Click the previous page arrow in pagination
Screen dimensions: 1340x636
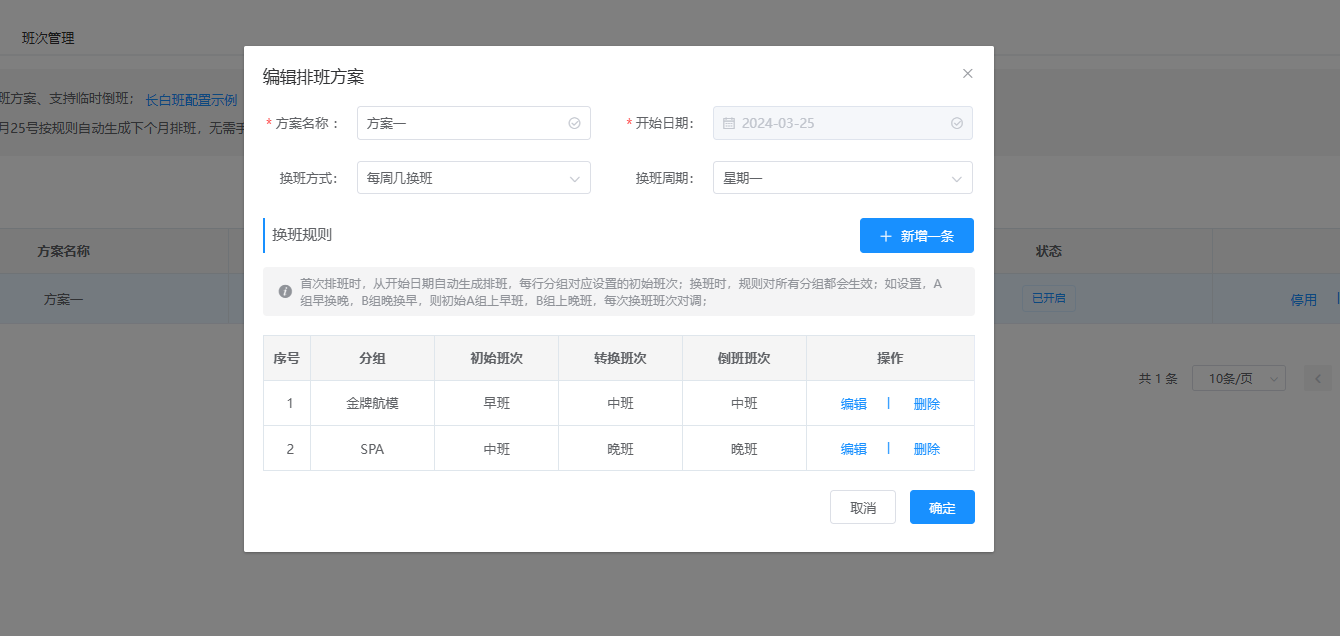(1317, 379)
